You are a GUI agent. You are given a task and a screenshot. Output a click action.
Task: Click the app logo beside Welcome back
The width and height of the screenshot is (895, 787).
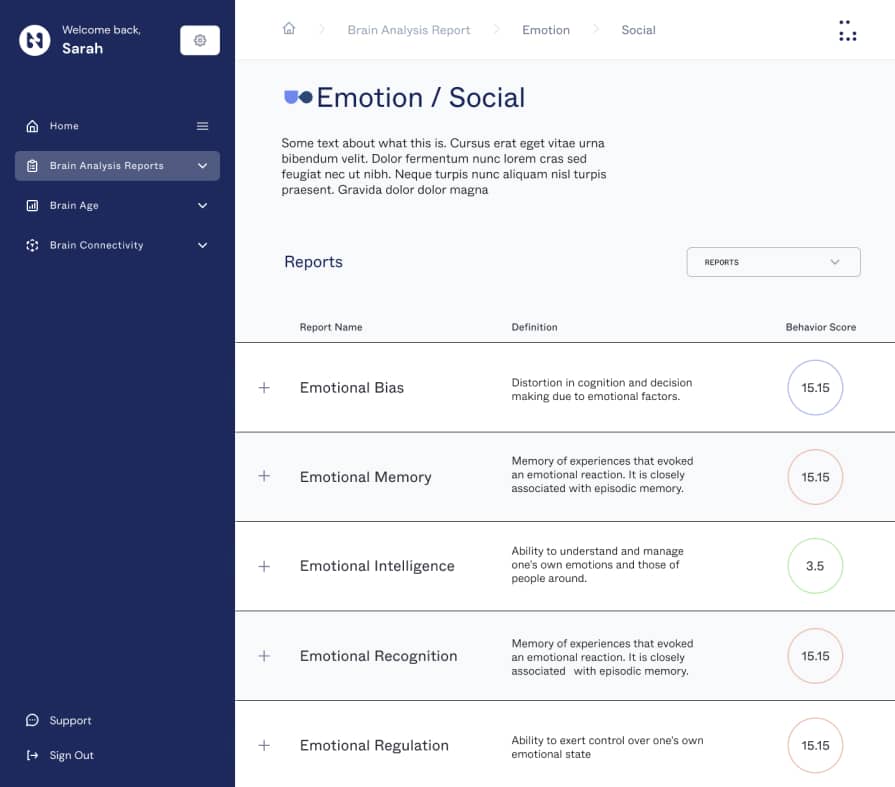click(x=35, y=40)
